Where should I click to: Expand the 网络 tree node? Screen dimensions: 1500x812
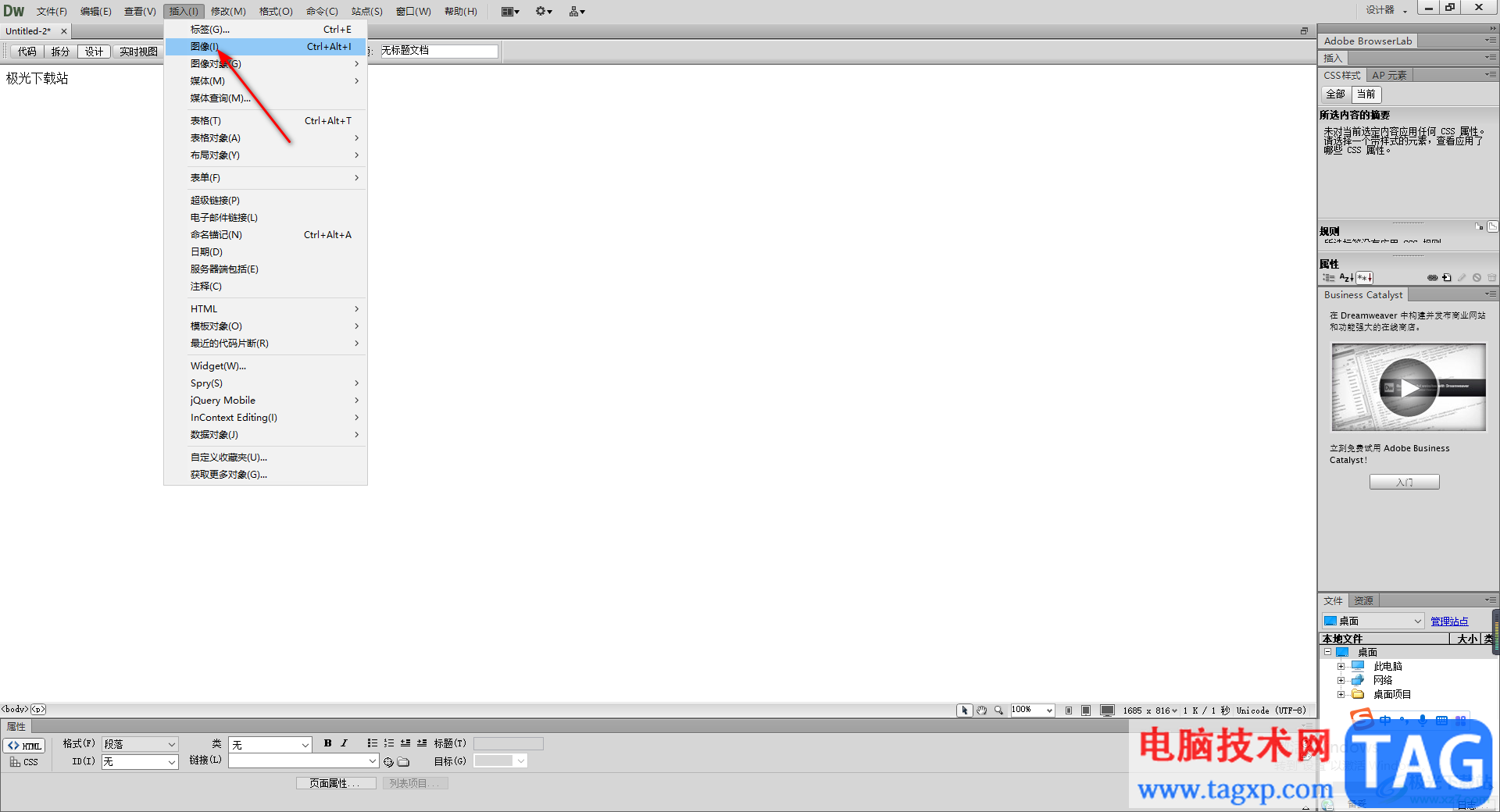coord(1341,680)
